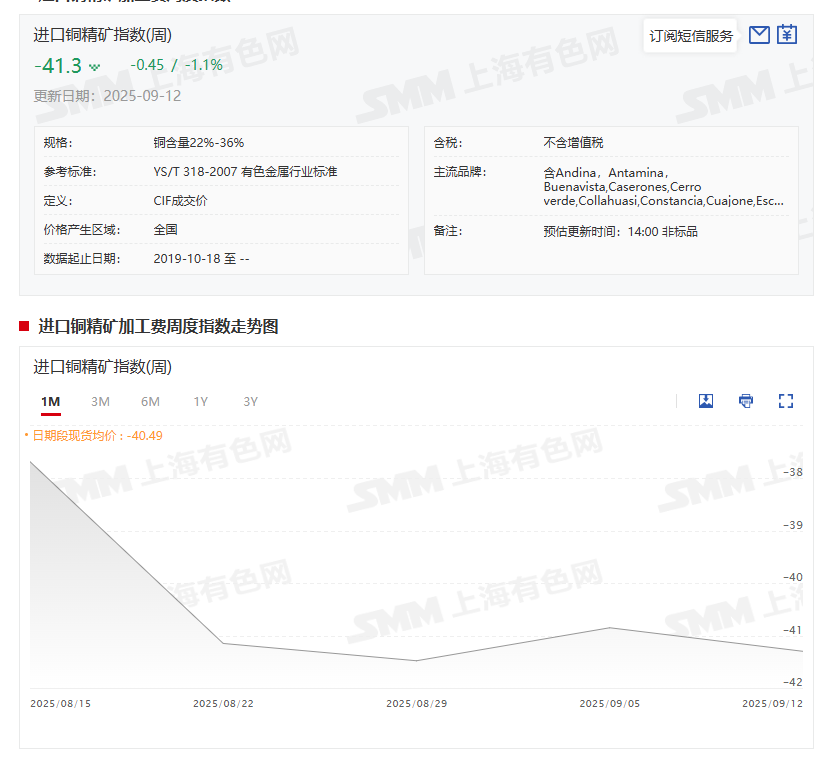Screen dimensions: 826x759
Task: Click the orange legend dot marker
Action: point(28,435)
